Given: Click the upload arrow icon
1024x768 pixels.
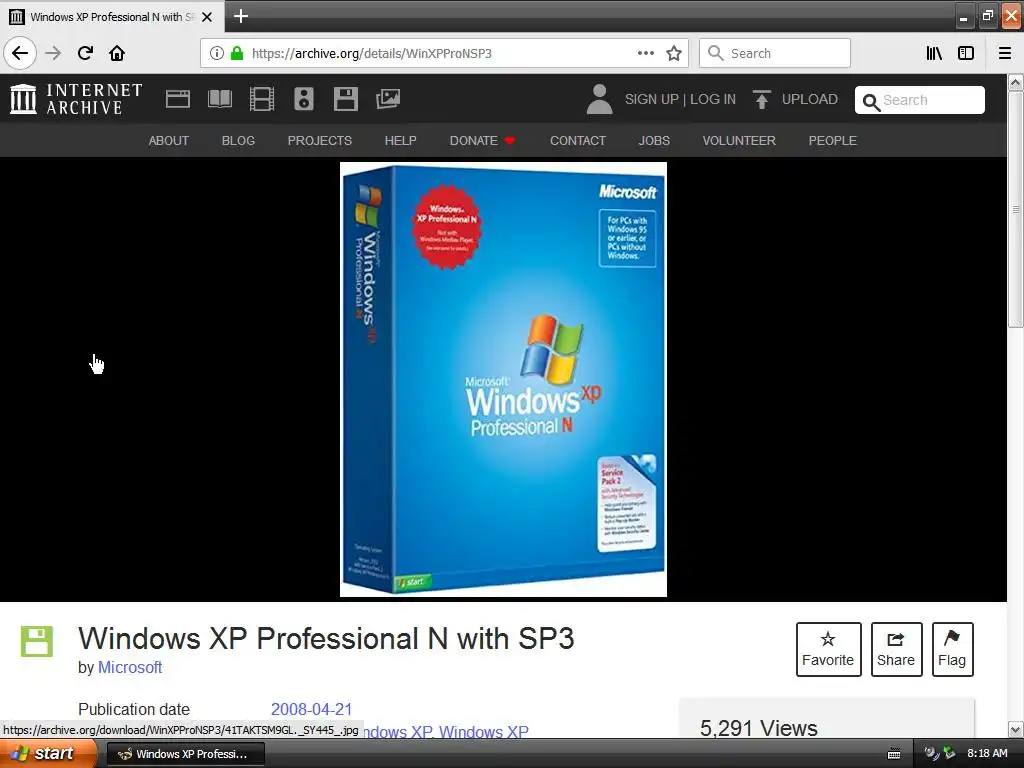Looking at the screenshot, I should pos(761,99).
